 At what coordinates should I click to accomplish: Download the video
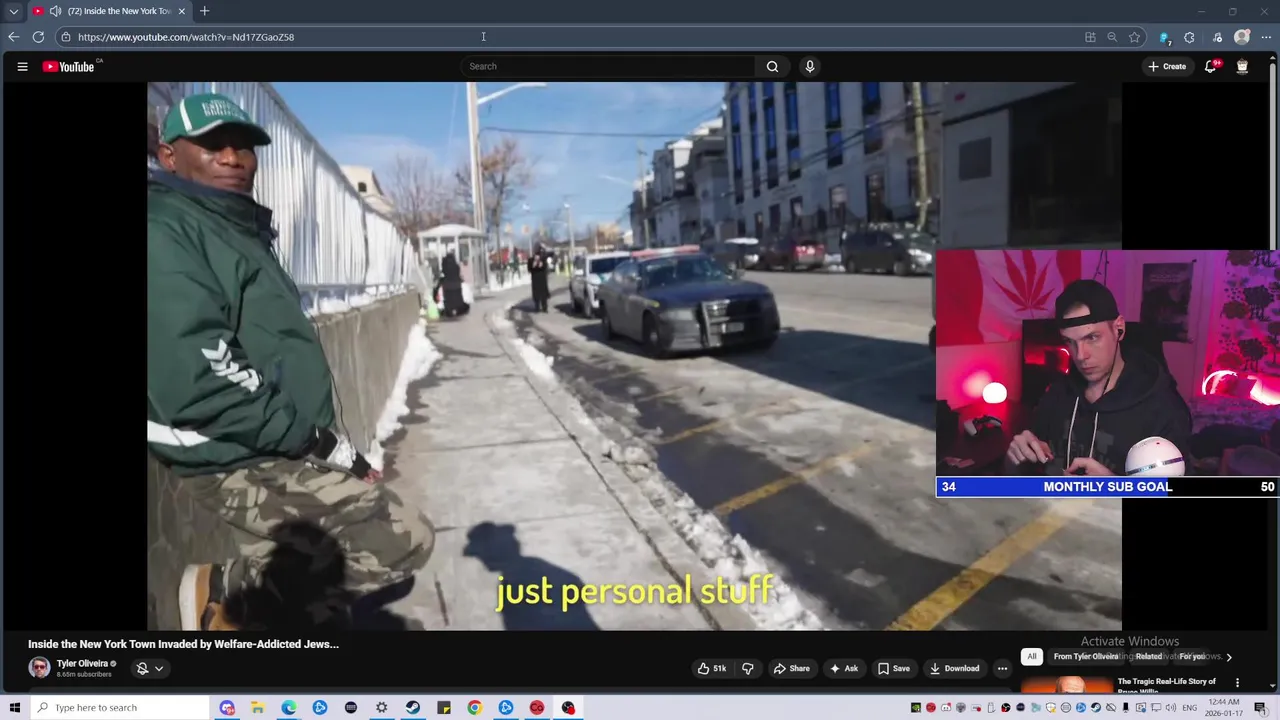click(954, 668)
